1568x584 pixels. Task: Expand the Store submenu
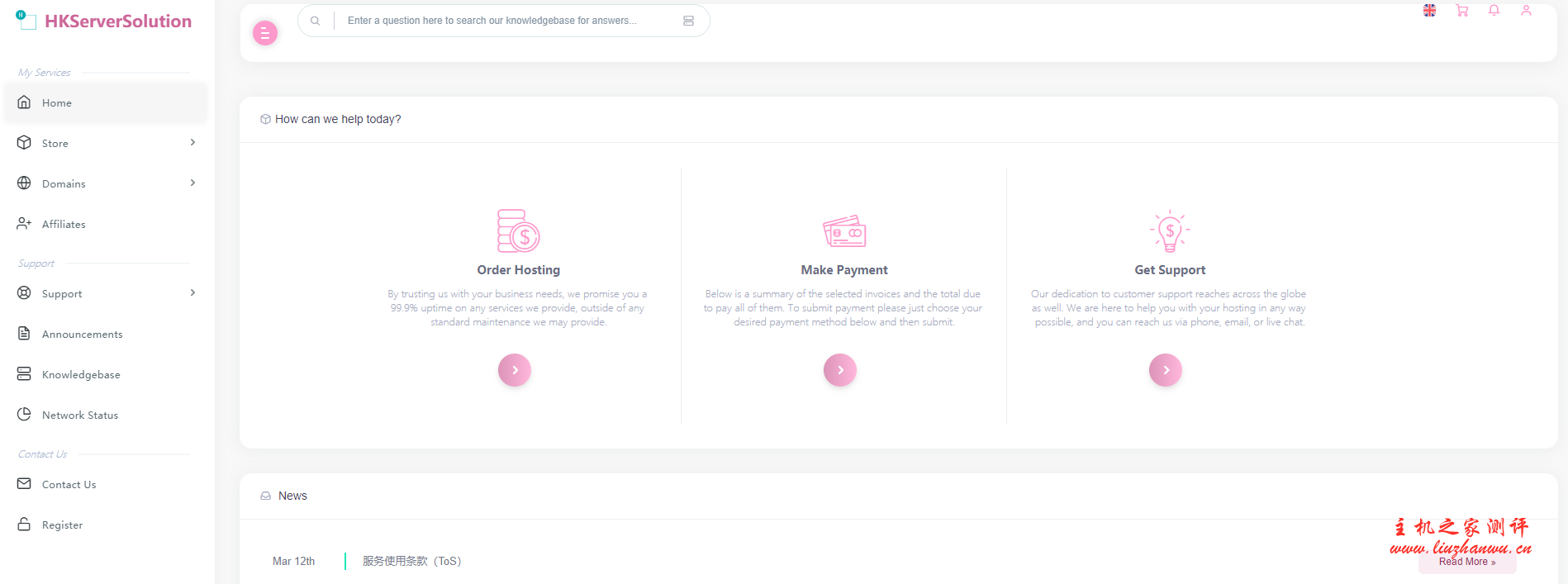pos(192,143)
